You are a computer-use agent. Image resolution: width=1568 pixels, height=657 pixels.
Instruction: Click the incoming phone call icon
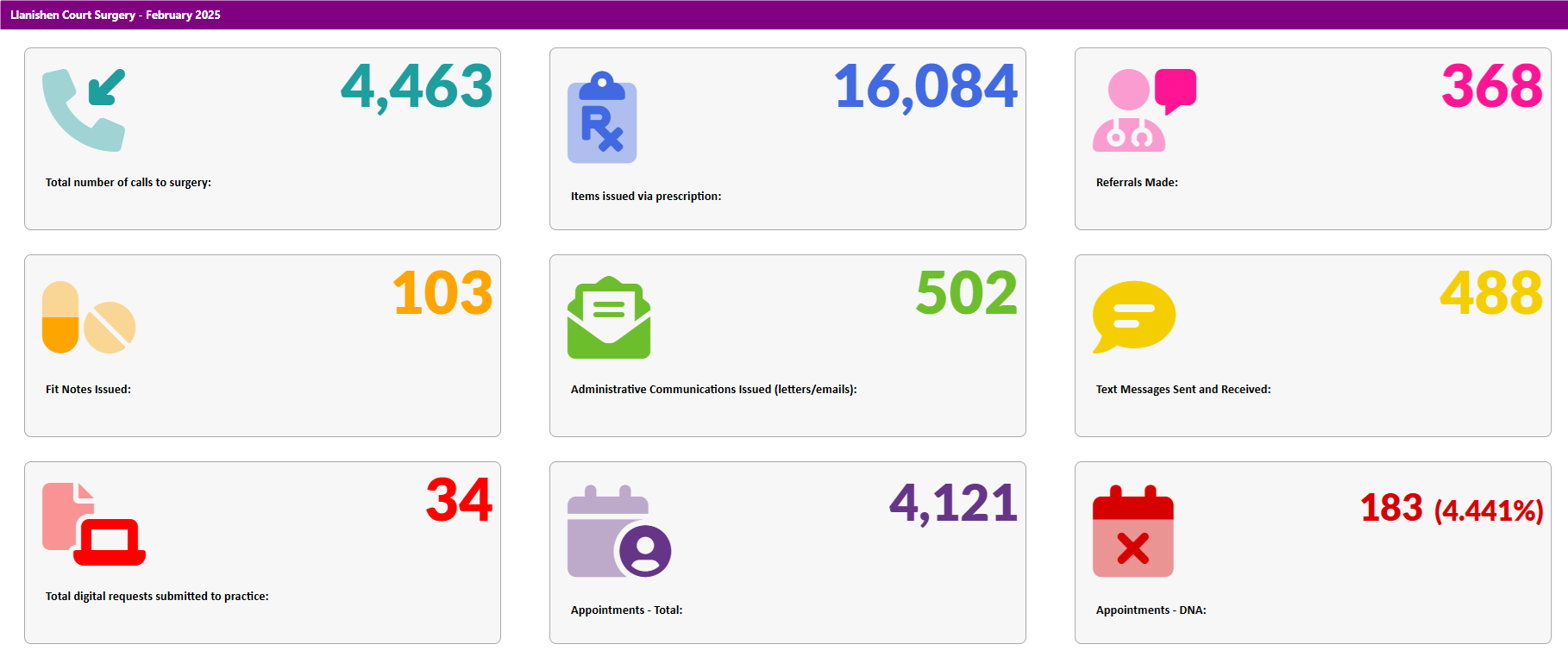(84, 110)
